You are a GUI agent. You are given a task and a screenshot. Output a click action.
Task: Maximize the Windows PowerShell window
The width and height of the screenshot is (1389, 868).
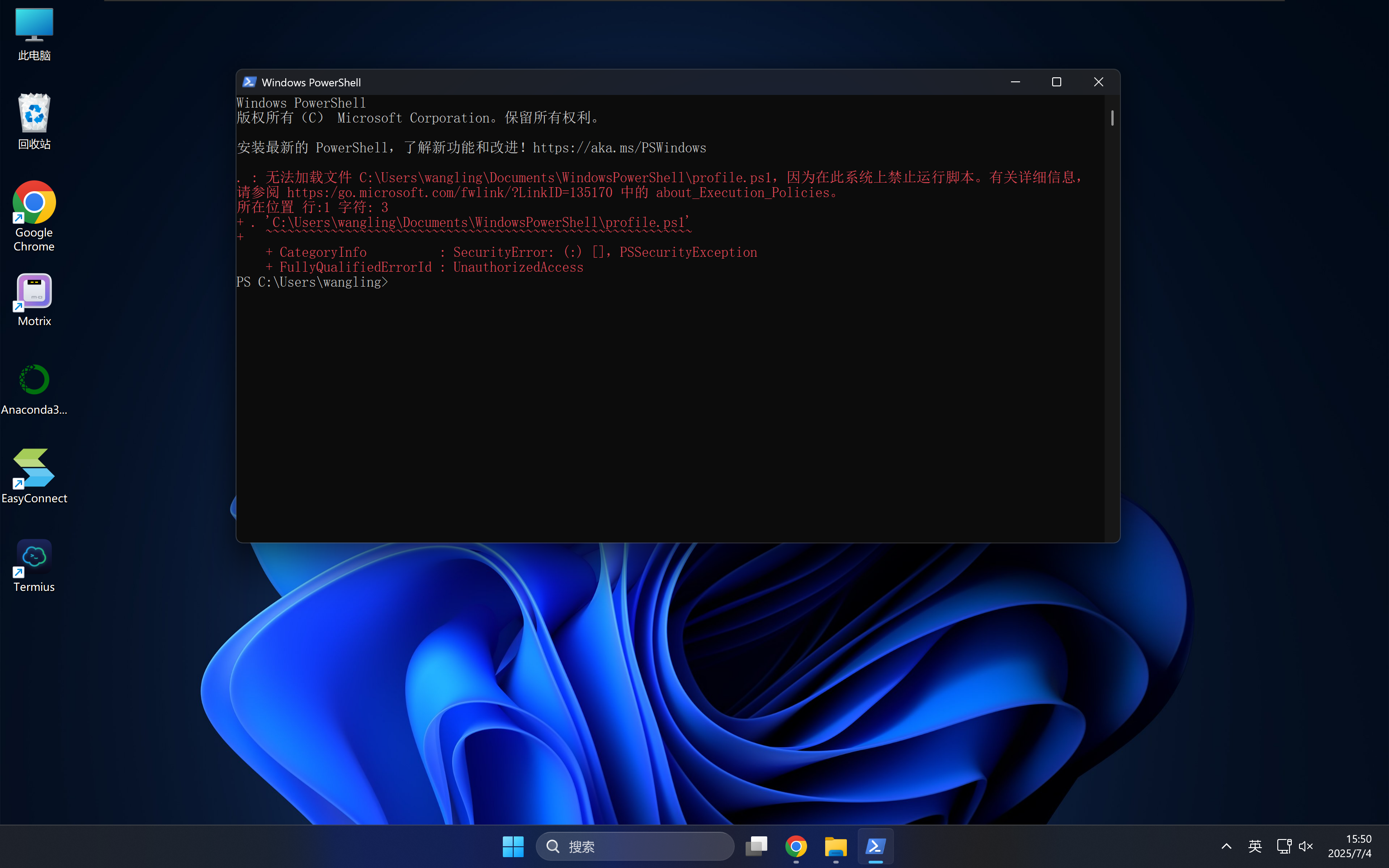point(1056,82)
